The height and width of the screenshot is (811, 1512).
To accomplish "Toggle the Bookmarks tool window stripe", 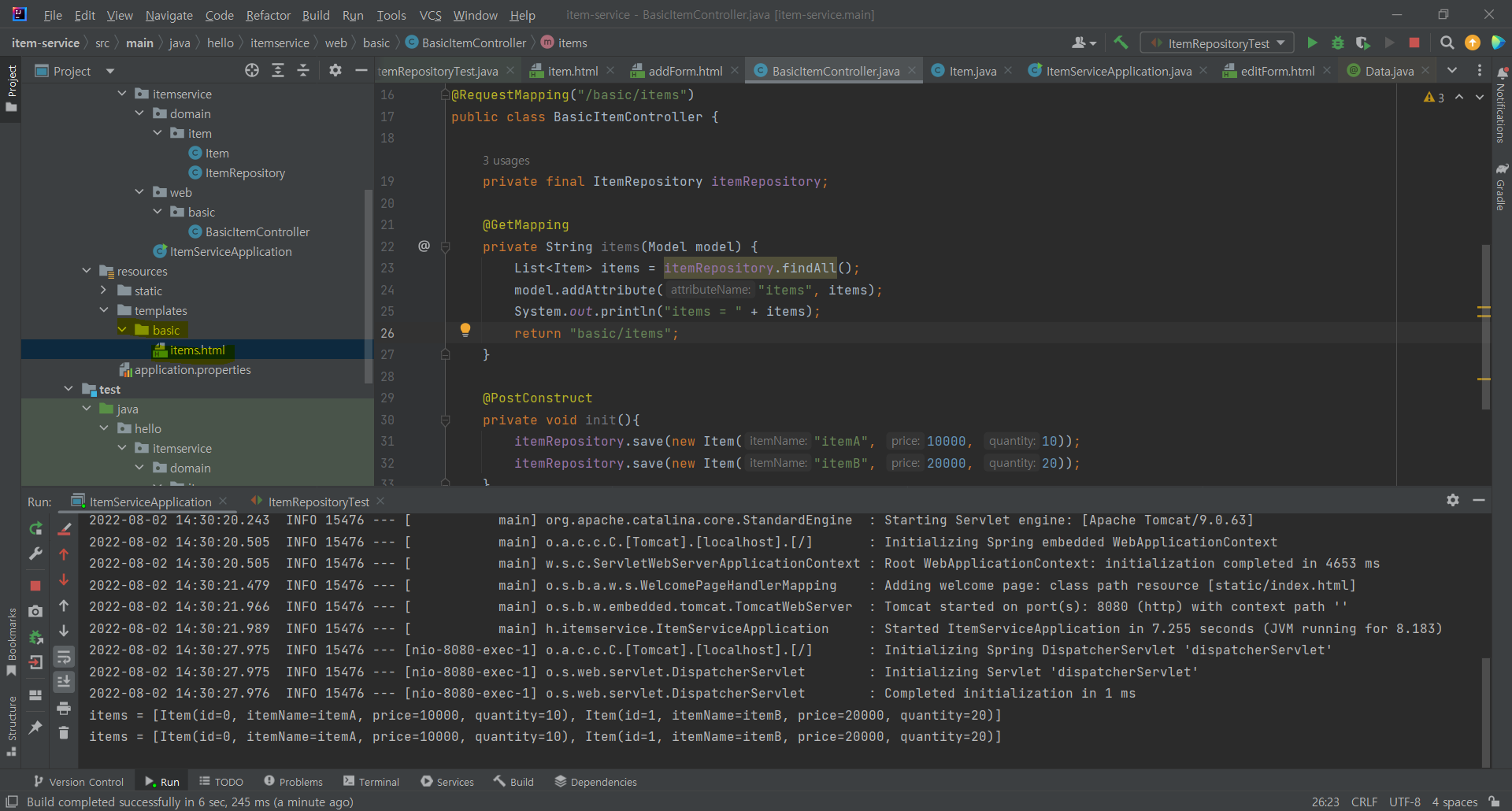I will point(11,642).
